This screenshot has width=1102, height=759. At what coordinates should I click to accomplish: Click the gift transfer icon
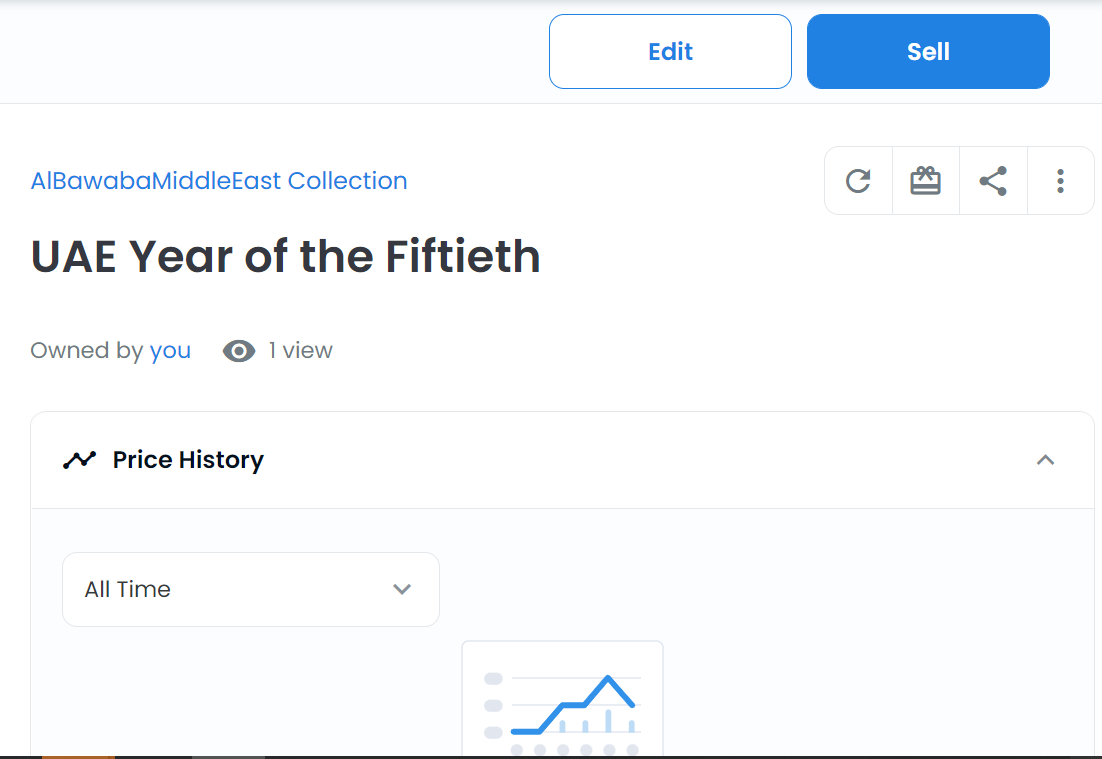click(x=925, y=181)
